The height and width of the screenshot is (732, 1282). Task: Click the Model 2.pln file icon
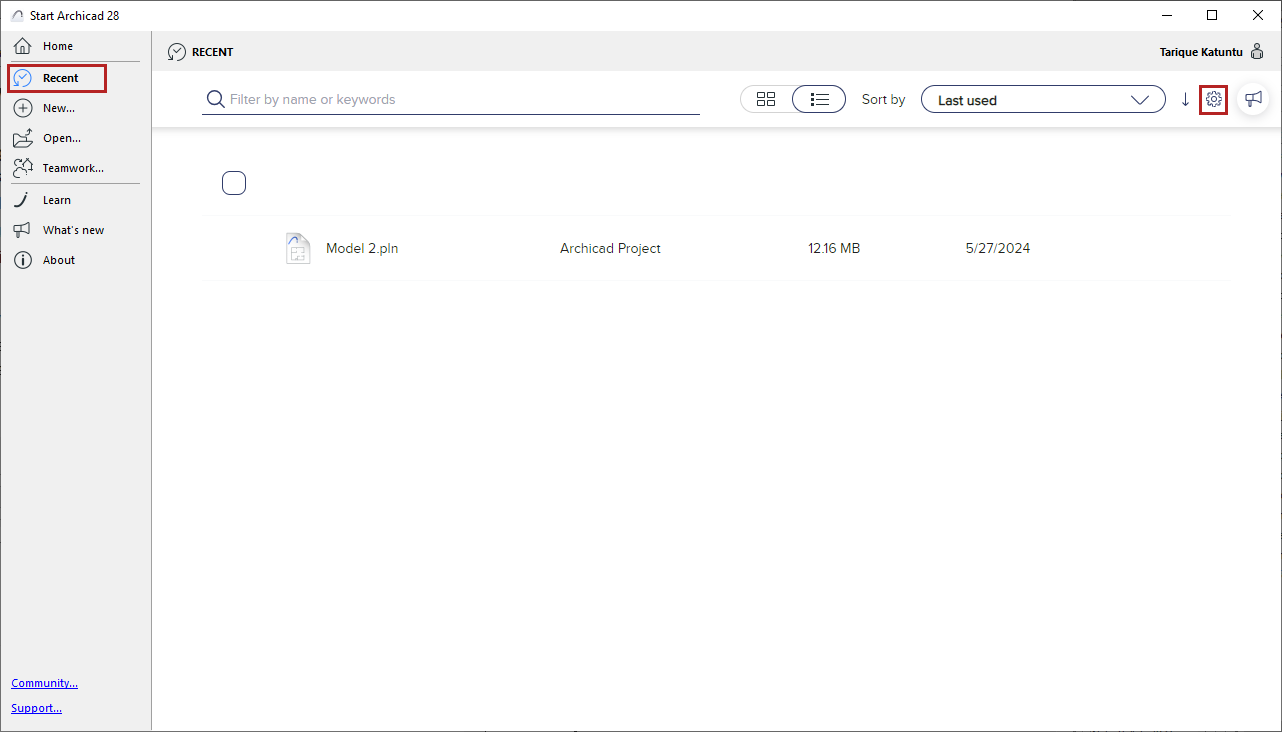point(297,248)
